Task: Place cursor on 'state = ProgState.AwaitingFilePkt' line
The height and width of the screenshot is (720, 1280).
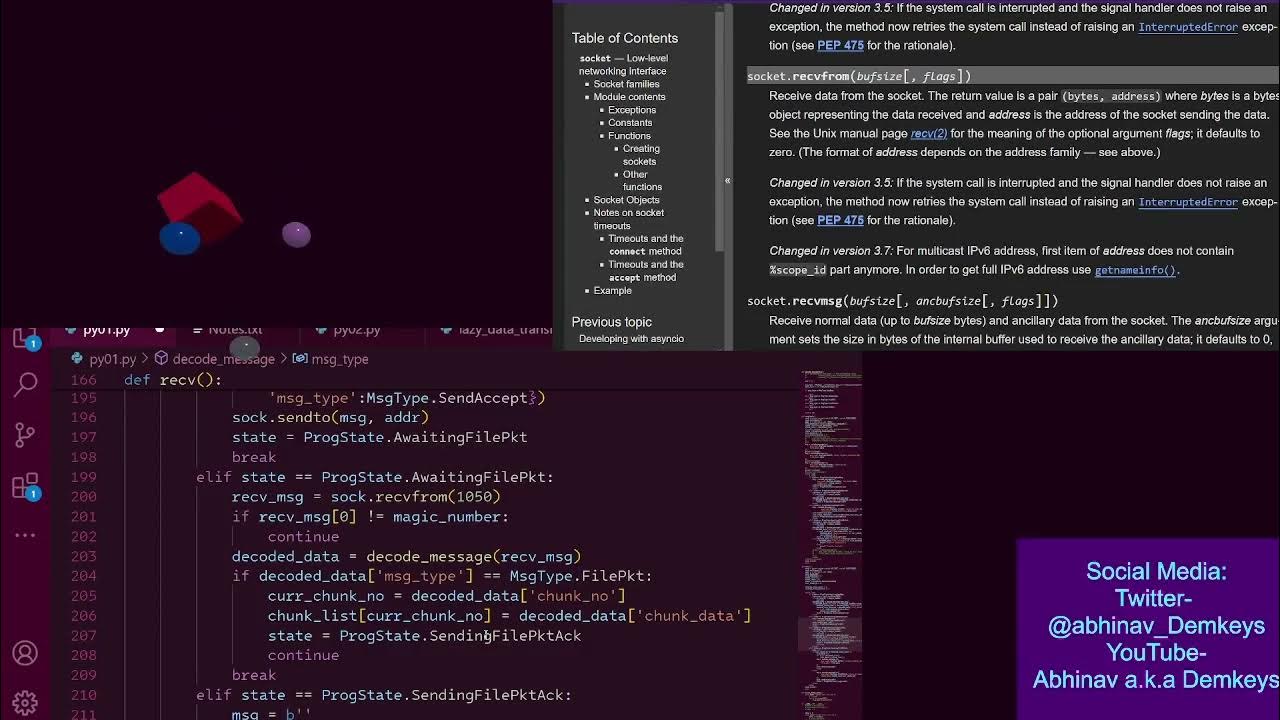Action: 379,437
